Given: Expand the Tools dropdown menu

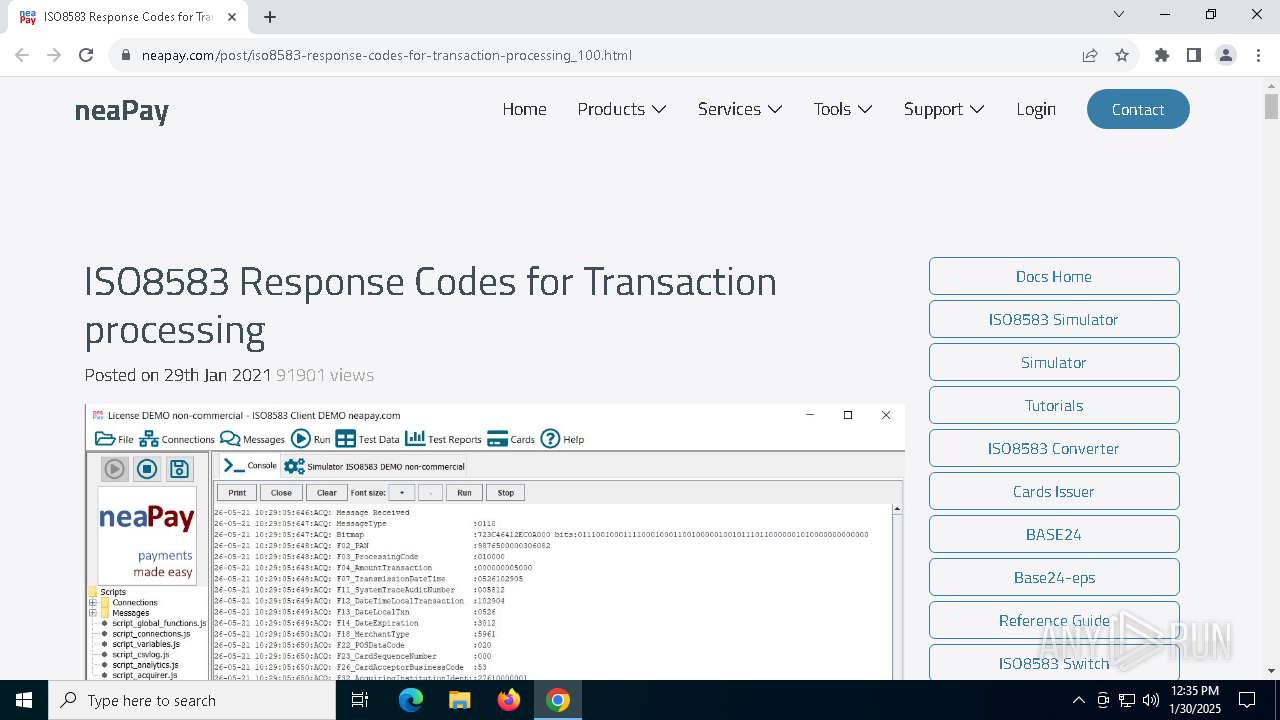Looking at the screenshot, I should point(843,109).
